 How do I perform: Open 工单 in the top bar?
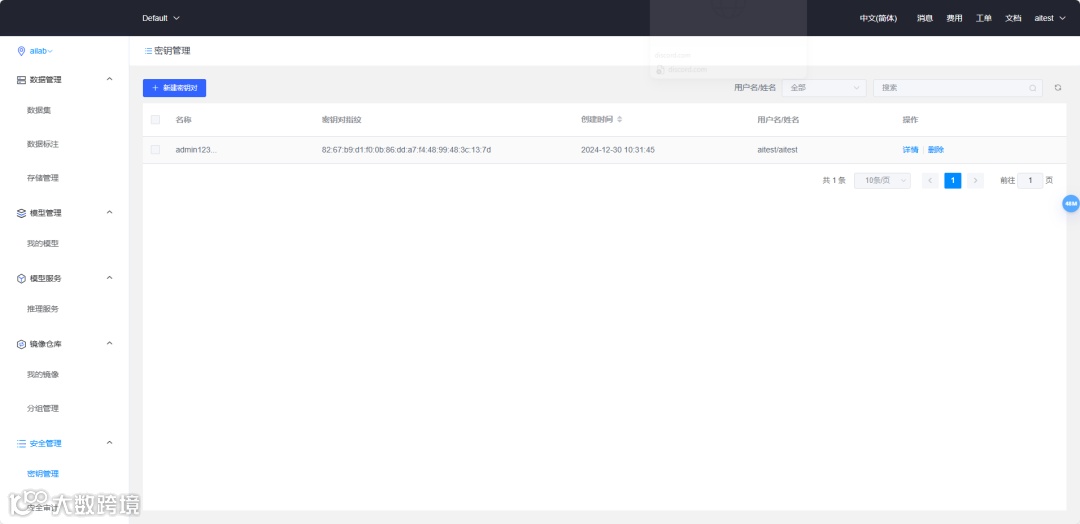pos(984,19)
